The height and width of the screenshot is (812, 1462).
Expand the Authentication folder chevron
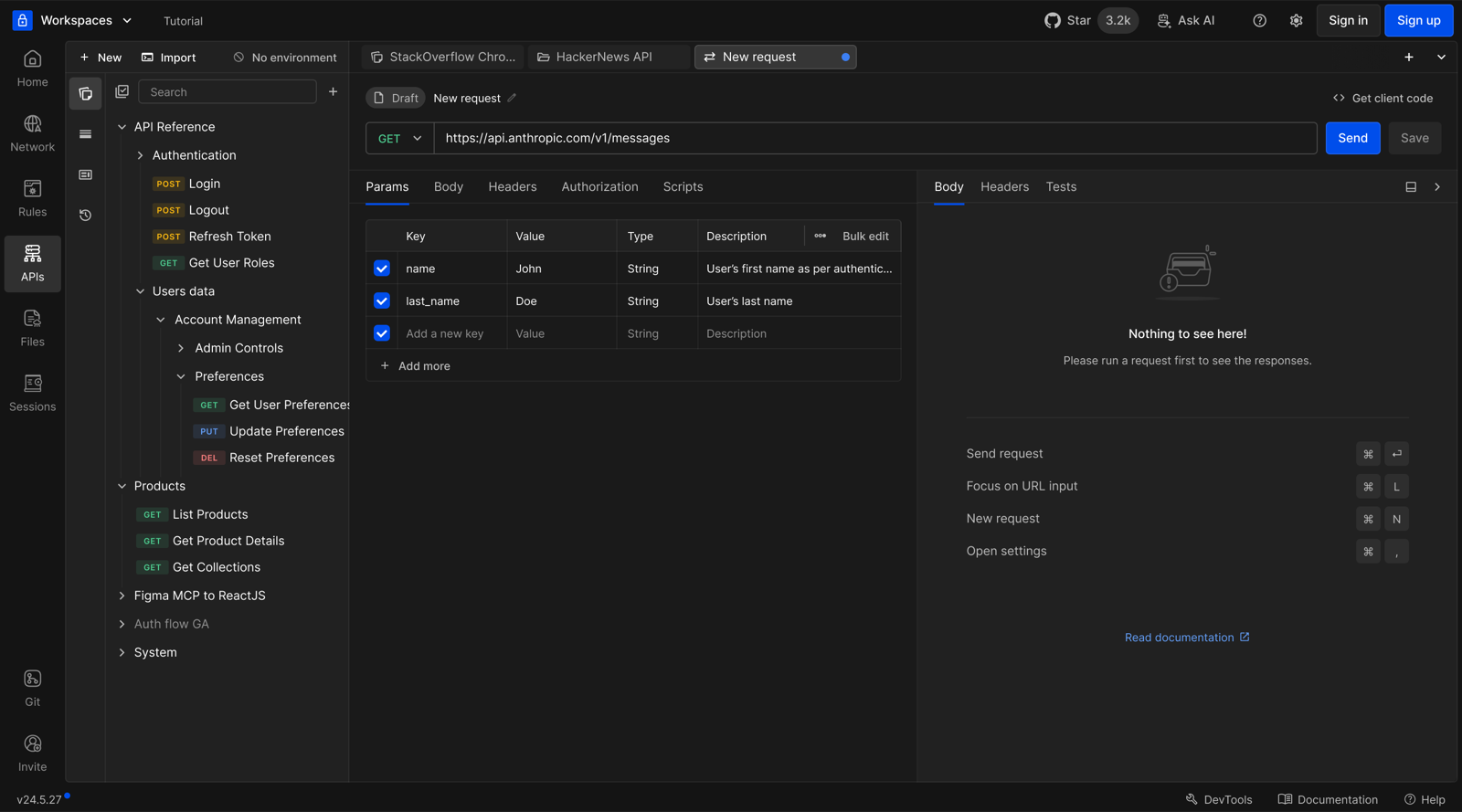click(x=140, y=155)
